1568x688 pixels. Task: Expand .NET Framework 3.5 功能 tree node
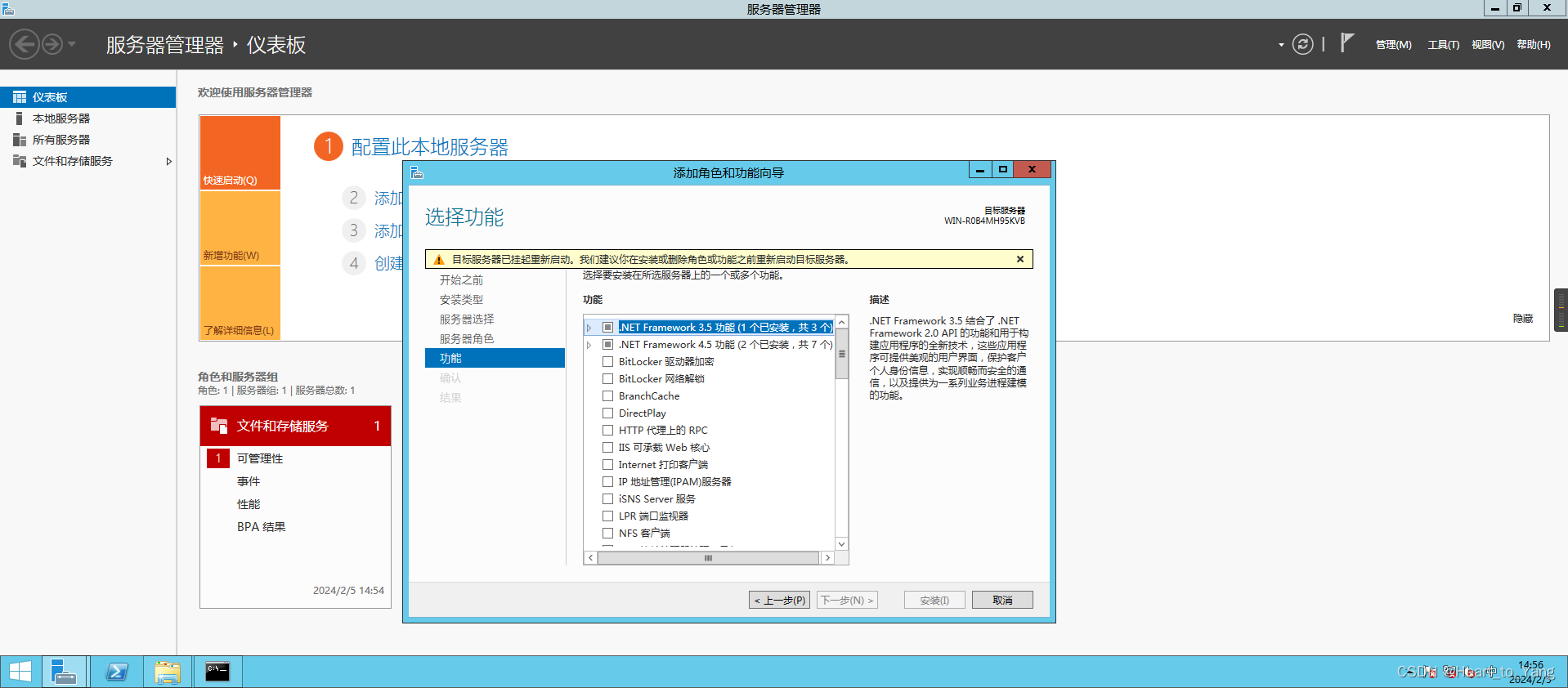(x=589, y=328)
